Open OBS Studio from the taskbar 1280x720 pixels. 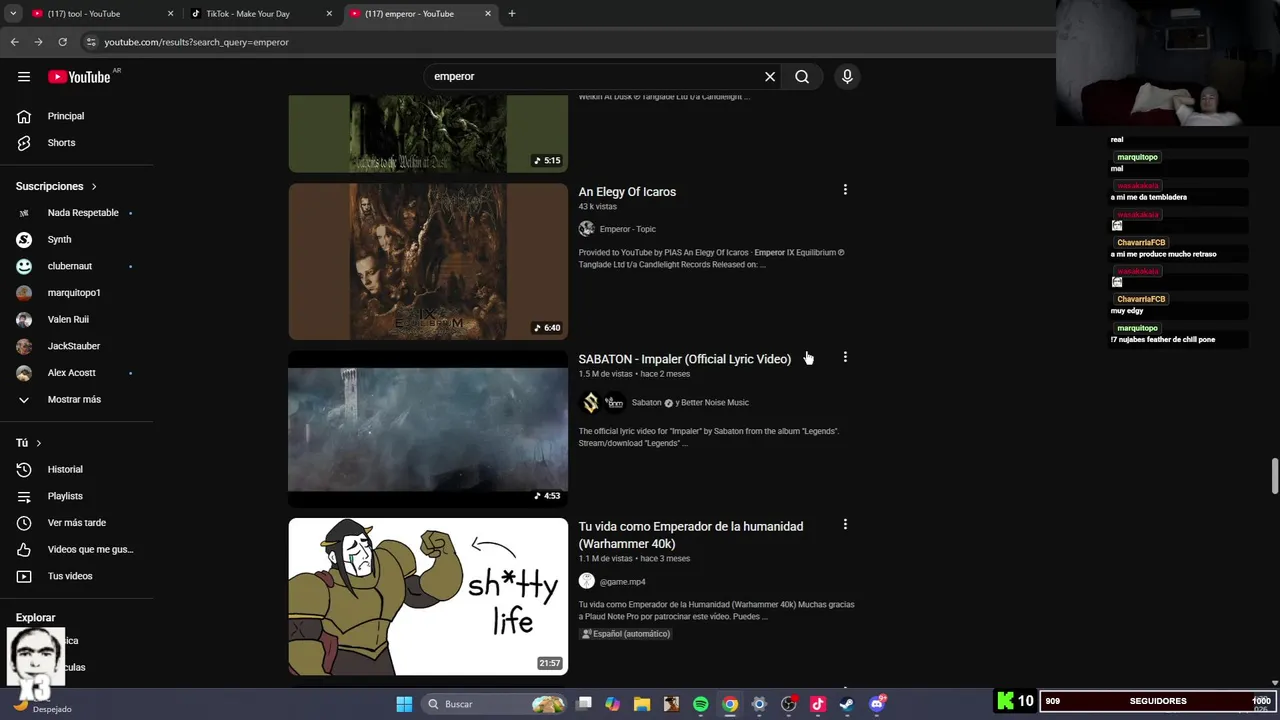click(789, 704)
